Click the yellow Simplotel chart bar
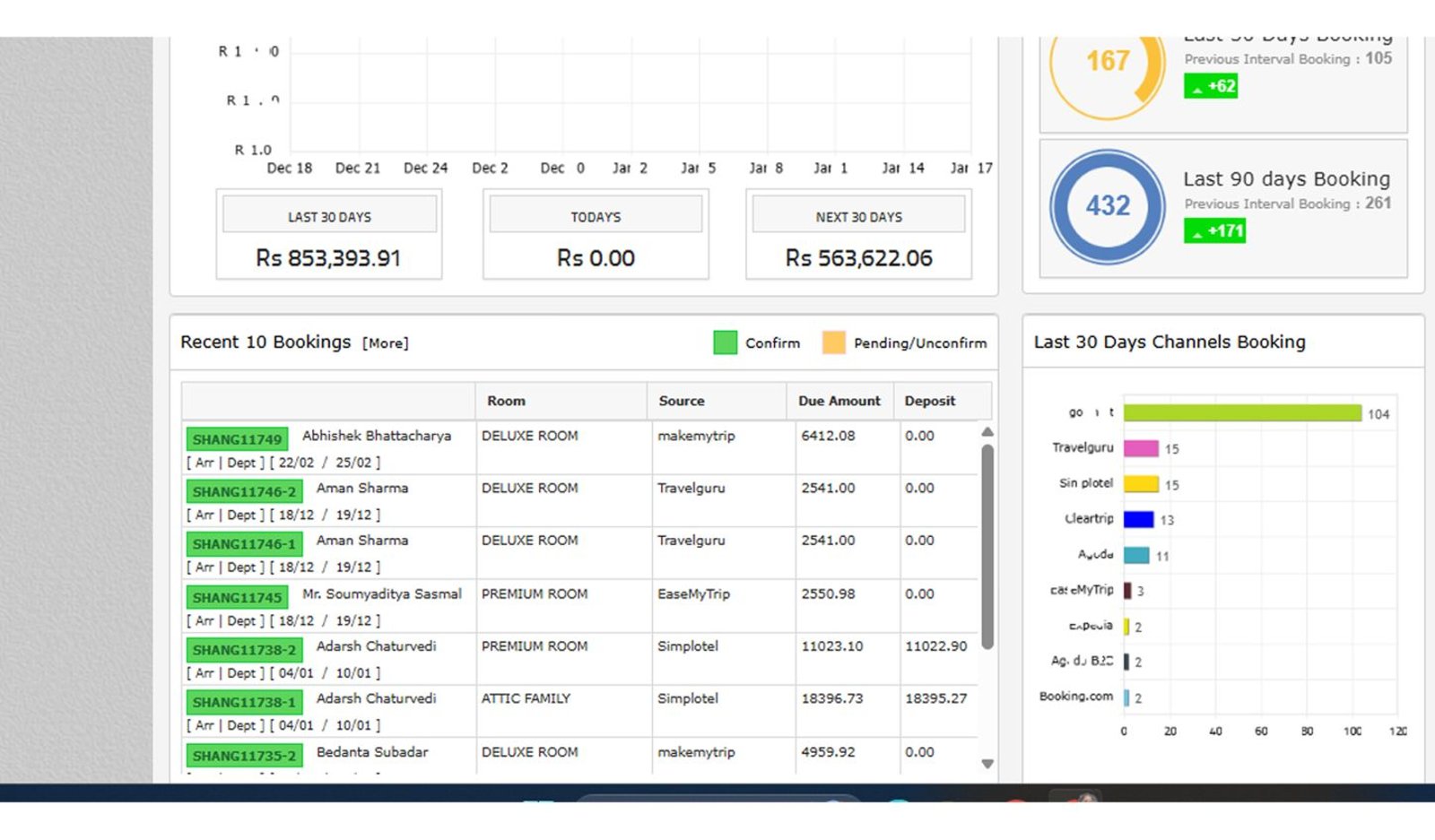 coord(1141,484)
